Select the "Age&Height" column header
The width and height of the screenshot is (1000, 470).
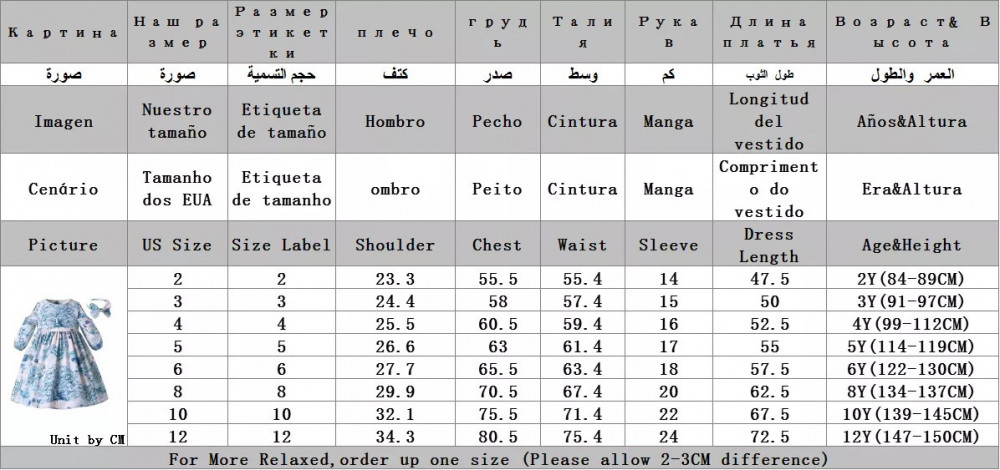910,245
